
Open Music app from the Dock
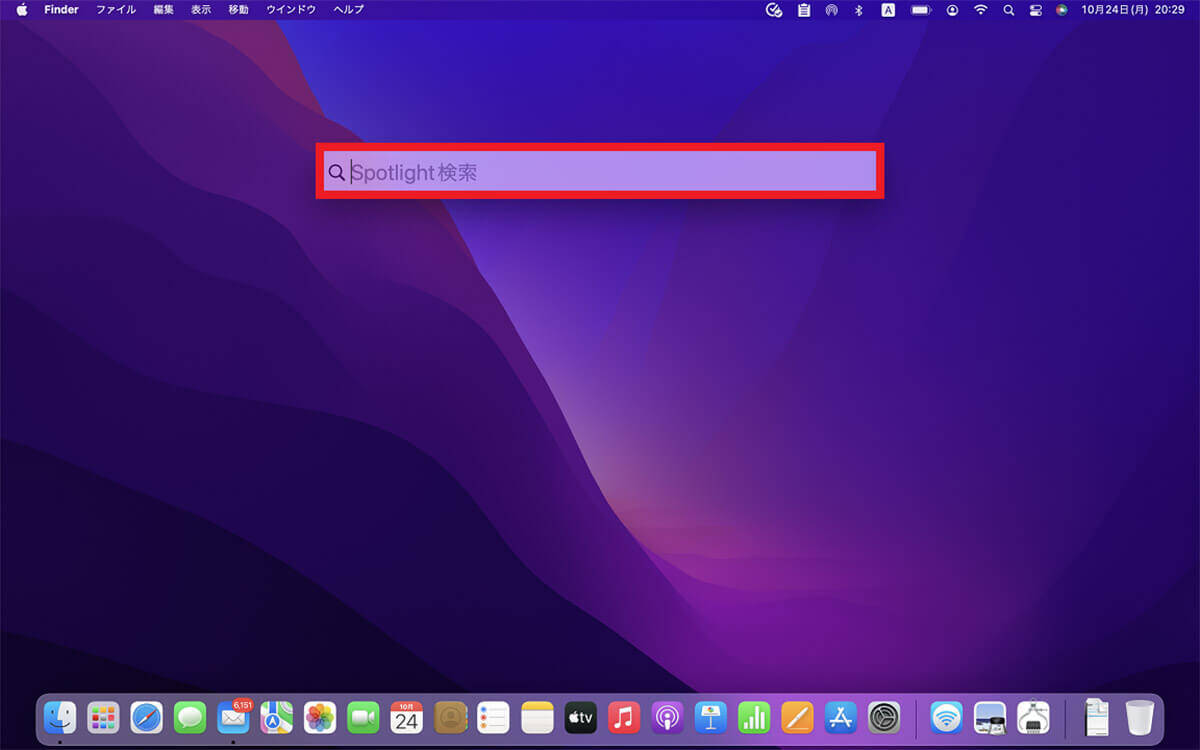pos(624,717)
